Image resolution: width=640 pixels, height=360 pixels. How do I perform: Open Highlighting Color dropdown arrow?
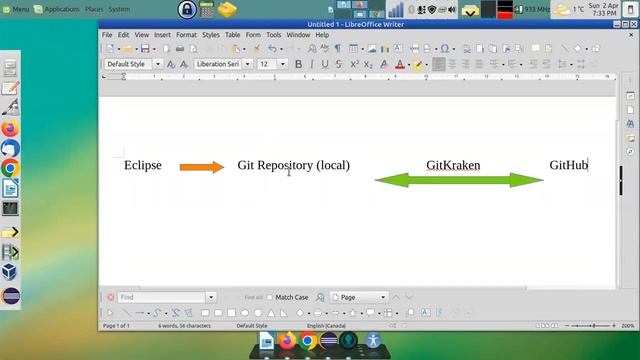(x=427, y=64)
